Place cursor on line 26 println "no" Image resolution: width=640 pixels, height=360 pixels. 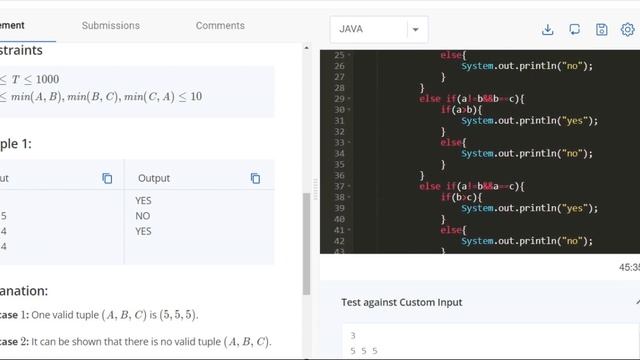[527, 66]
